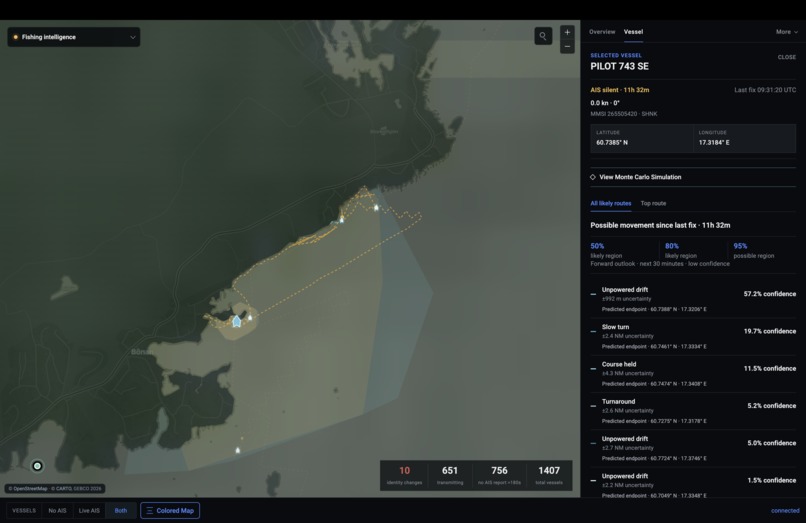Select the Turnaround route
This screenshot has height=523, width=806.
point(693,411)
